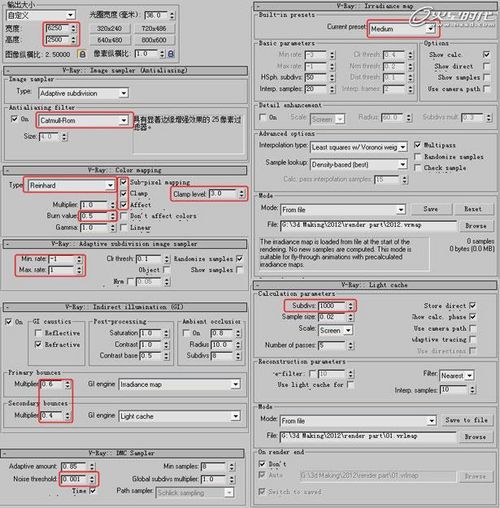500x508 pixels.
Task: Open the Light cache Filter Nearest dropdown
Action: [469, 376]
